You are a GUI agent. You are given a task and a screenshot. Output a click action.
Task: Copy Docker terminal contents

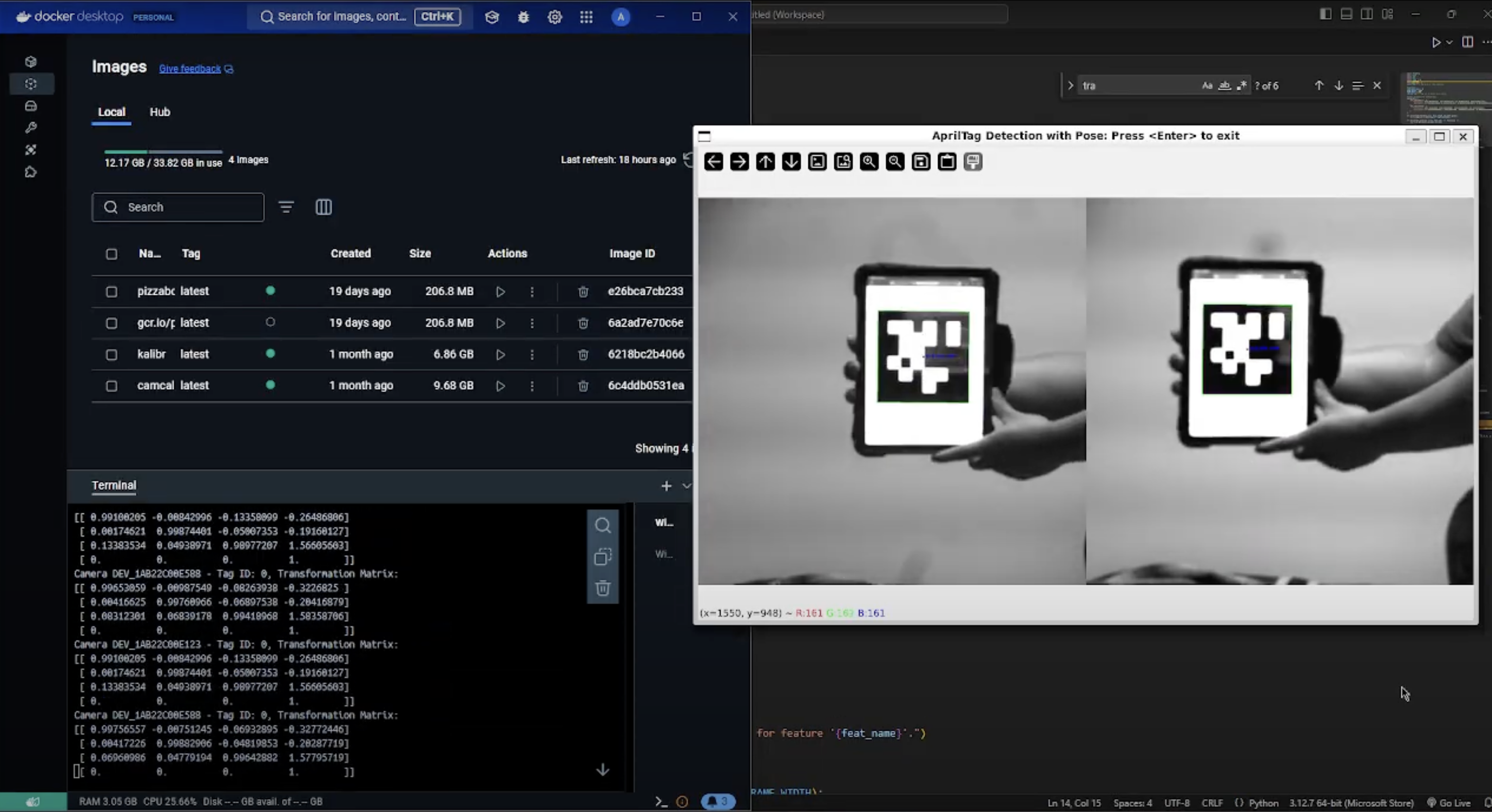[602, 557]
